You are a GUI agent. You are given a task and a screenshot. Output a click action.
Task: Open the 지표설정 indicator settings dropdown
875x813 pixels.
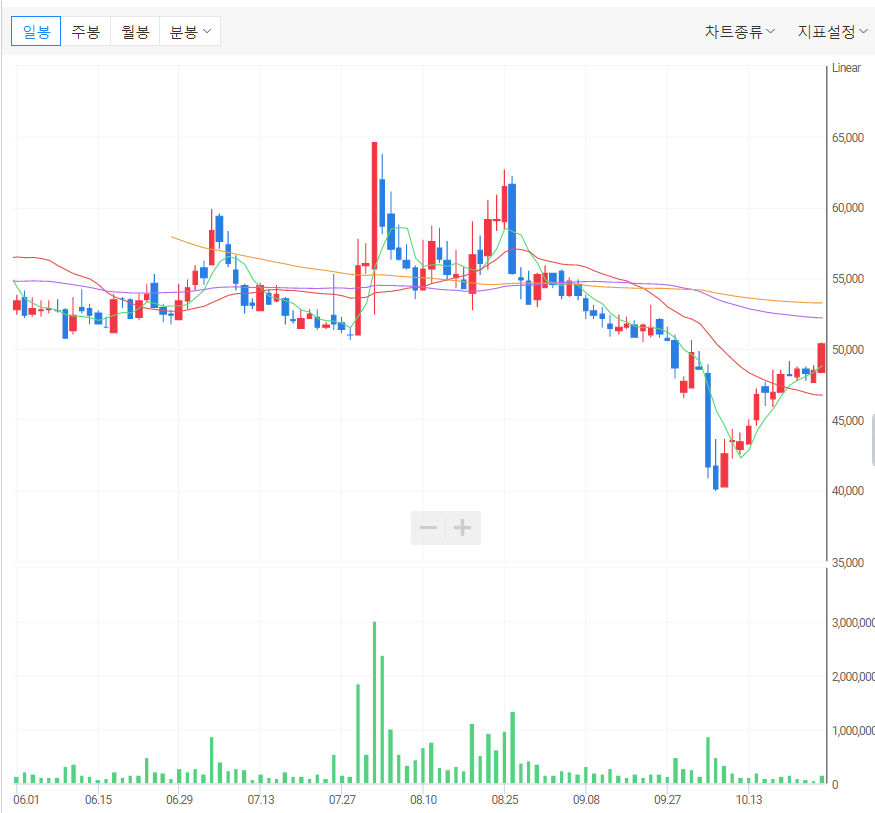[x=832, y=32]
